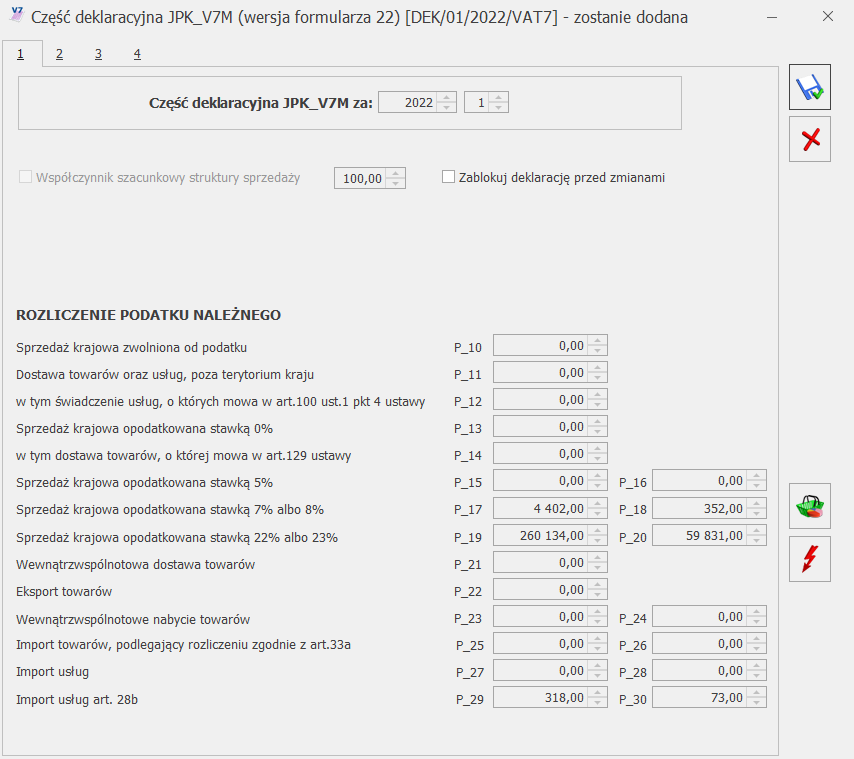Save the declaration using the diskette icon

tap(809, 86)
